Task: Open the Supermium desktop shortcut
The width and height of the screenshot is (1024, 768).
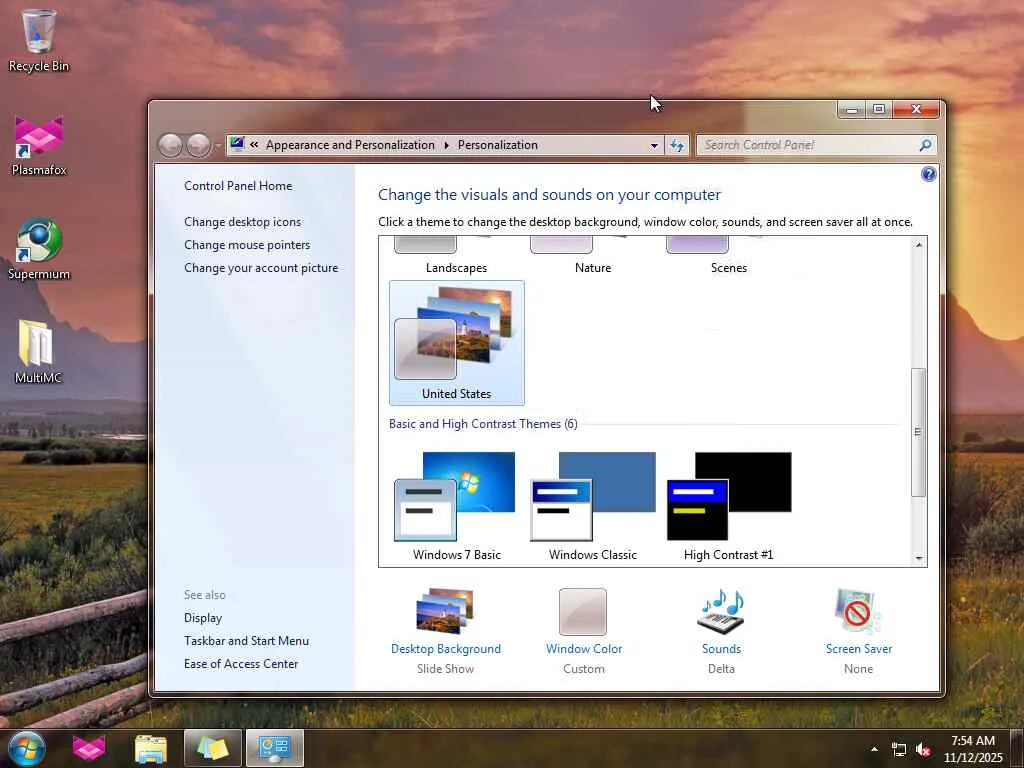Action: (39, 249)
